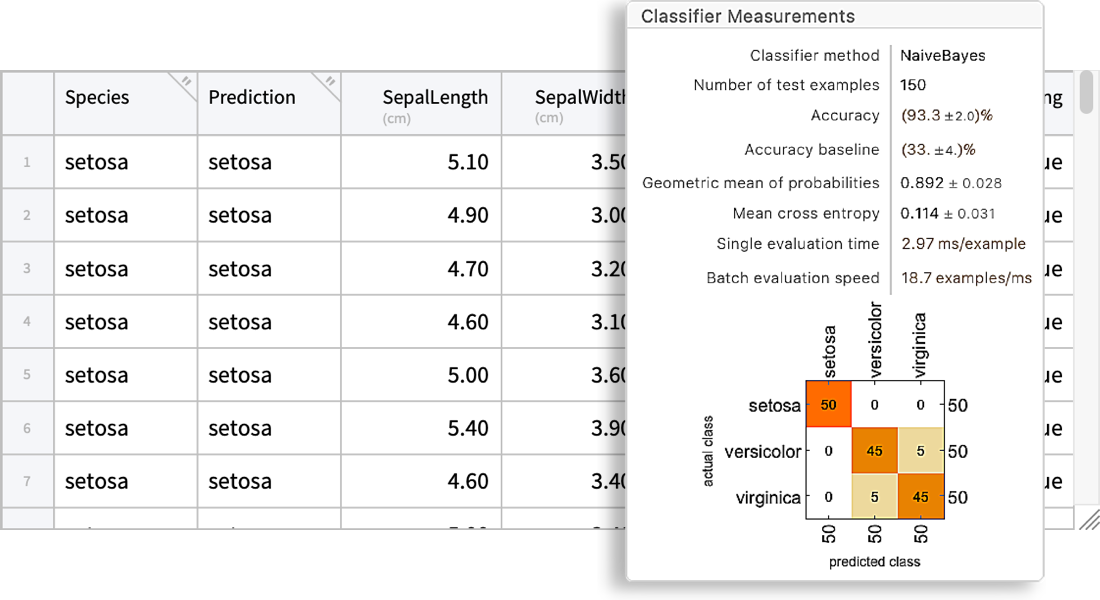The image size is (1100, 600).
Task: Click the NaiveBayes classifier method value
Action: pos(942,56)
